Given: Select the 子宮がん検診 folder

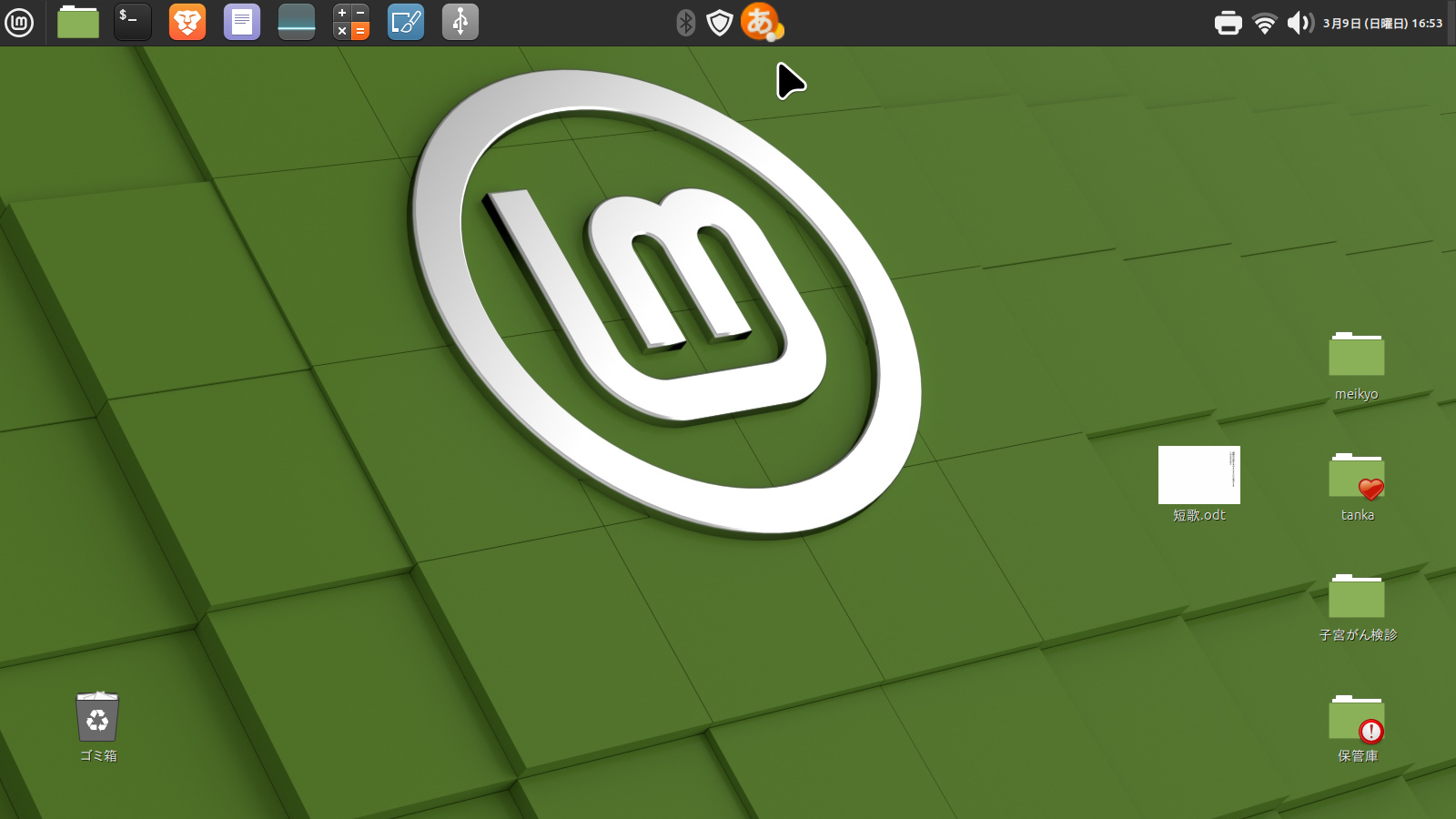Looking at the screenshot, I should (1357, 608).
